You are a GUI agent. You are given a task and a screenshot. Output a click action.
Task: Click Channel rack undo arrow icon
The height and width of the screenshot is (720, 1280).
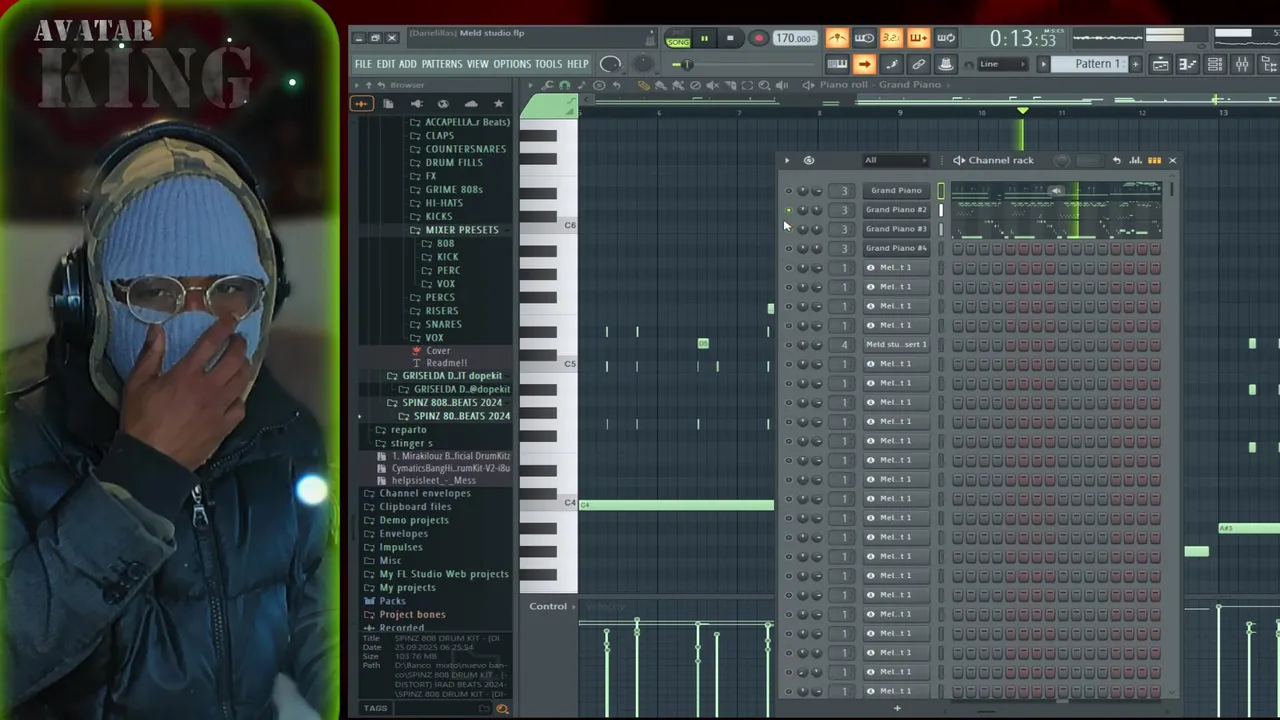pos(1116,160)
